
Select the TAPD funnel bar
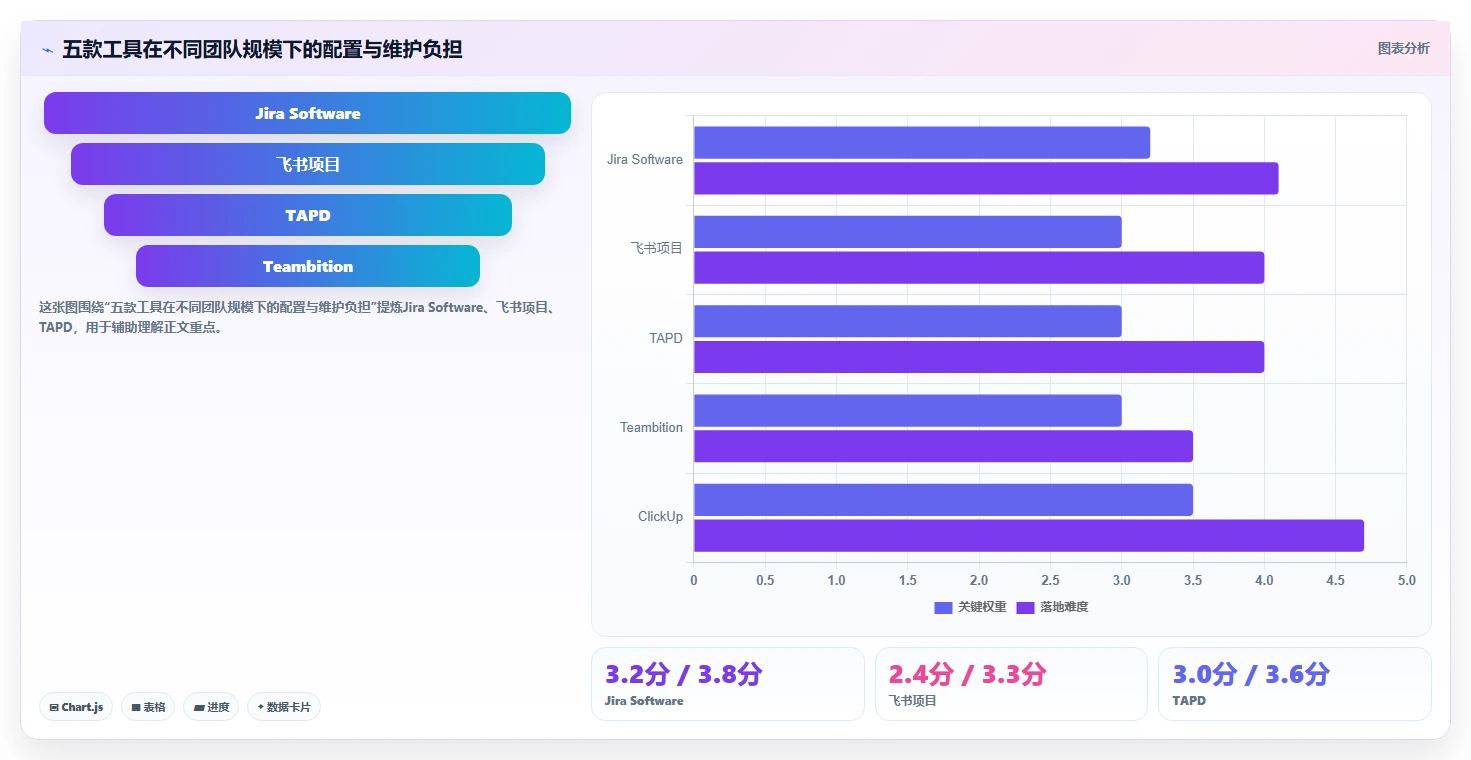pyautogui.click(x=308, y=215)
